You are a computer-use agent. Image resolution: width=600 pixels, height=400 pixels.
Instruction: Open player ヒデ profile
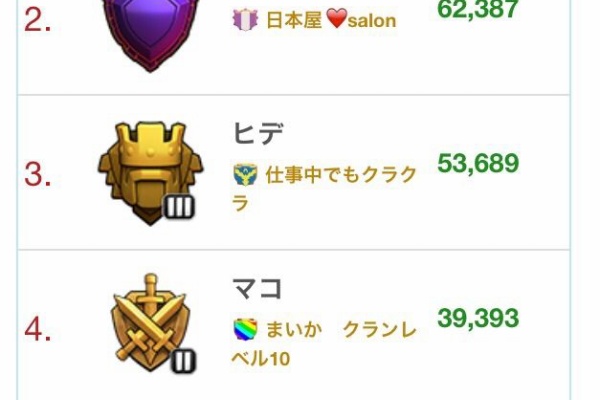tap(258, 134)
